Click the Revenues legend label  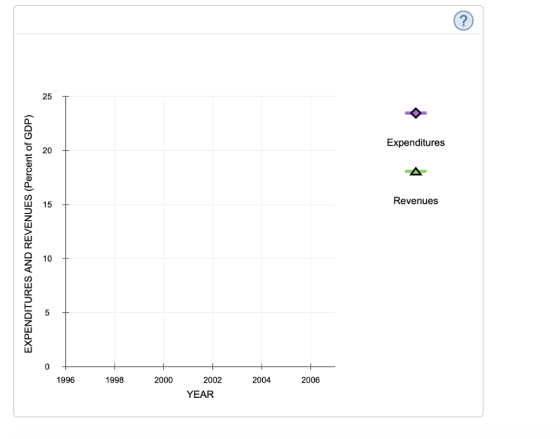[416, 201]
